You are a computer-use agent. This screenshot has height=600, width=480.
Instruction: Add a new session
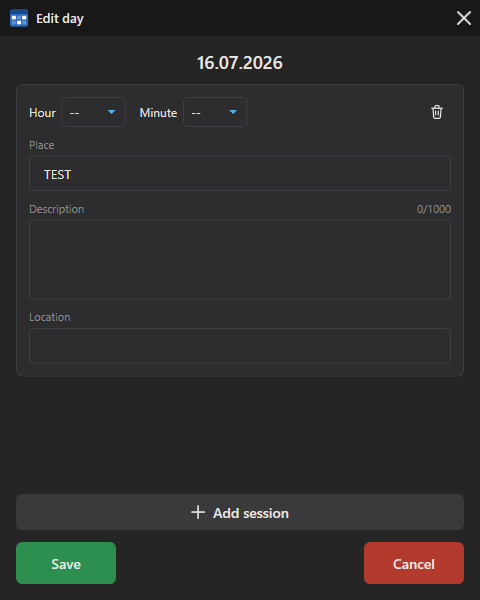240,512
